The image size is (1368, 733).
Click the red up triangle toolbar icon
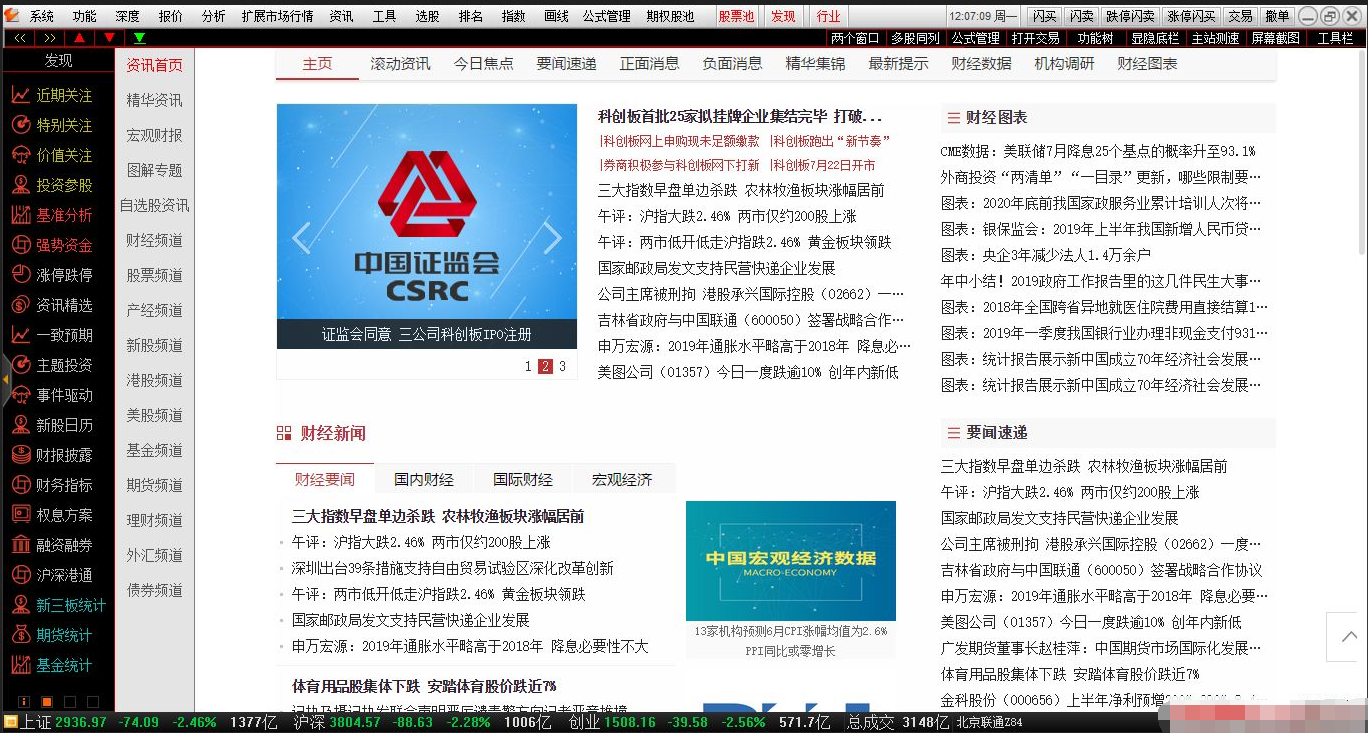tap(80, 38)
